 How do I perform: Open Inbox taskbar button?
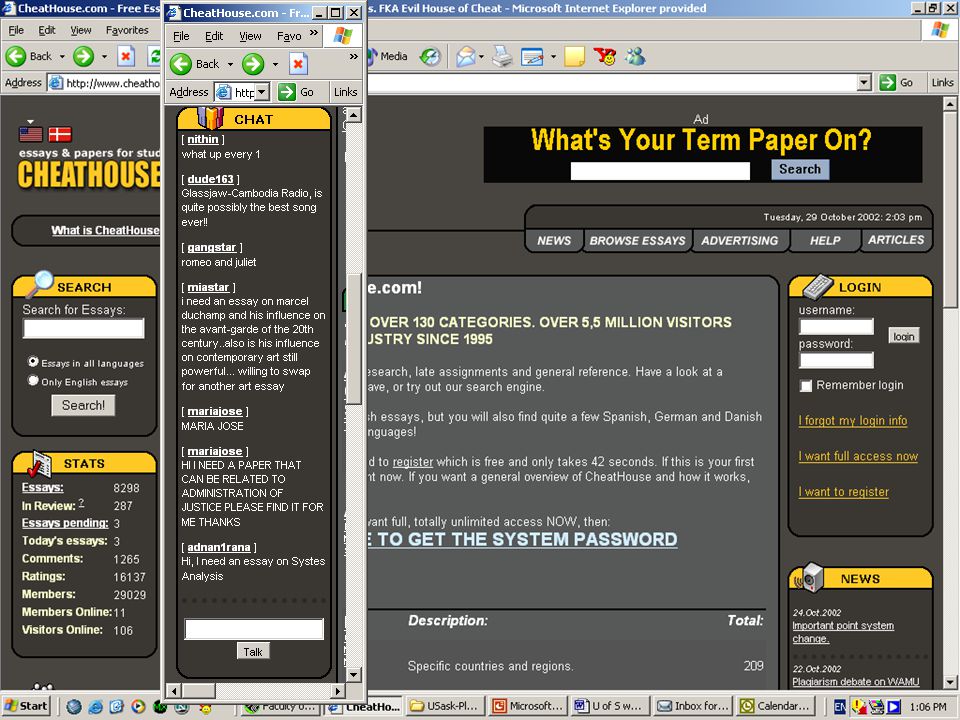(692, 706)
